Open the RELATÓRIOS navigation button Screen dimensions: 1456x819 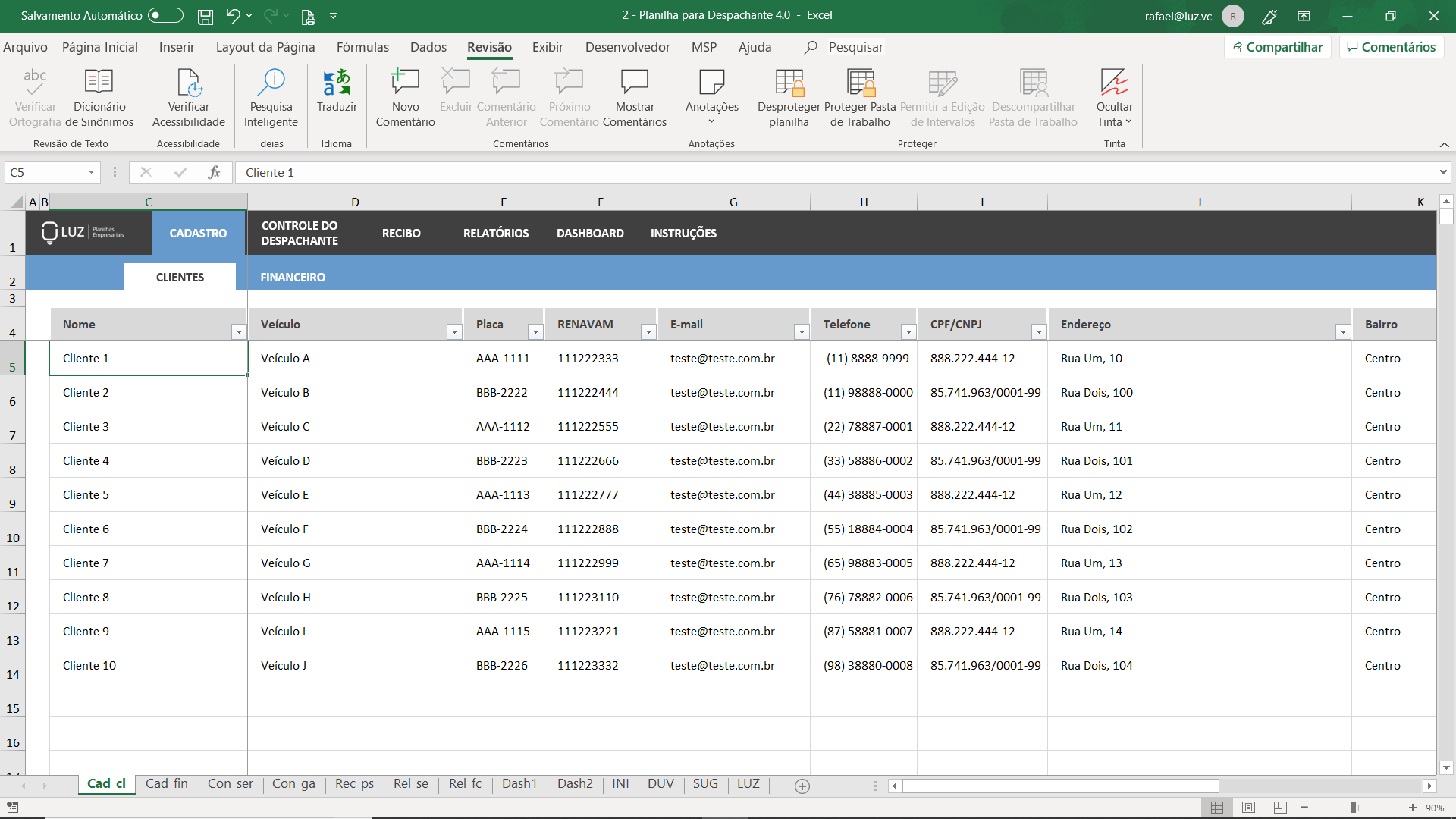(x=496, y=233)
